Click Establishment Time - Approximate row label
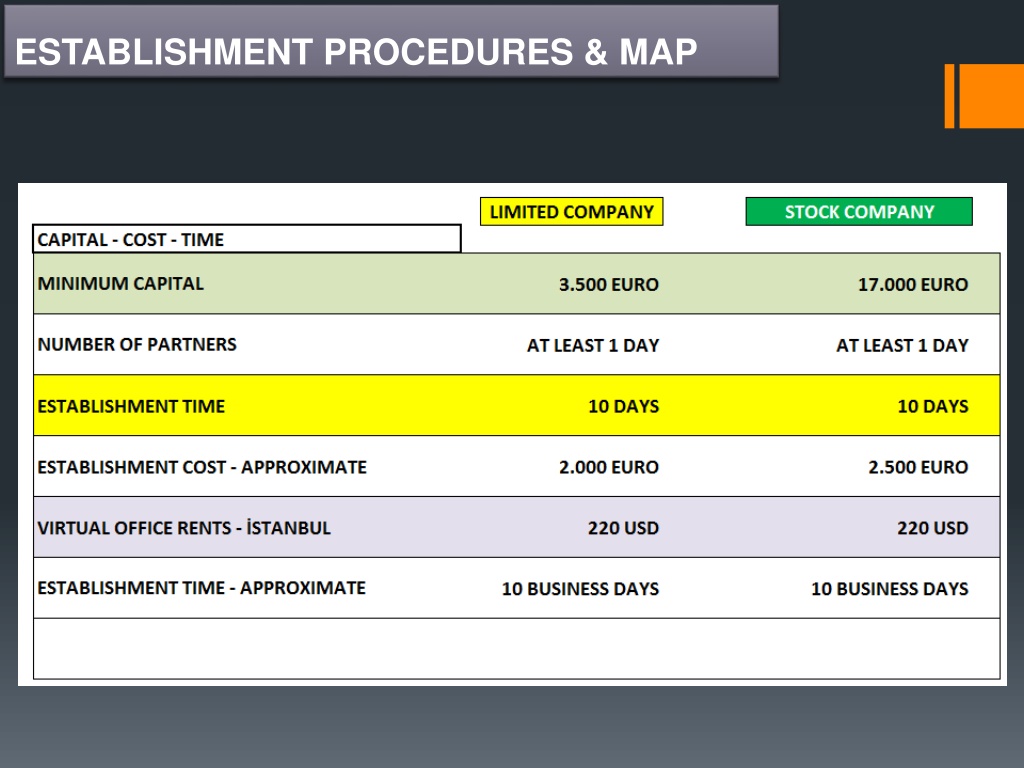Screen dimensions: 1024x768 [x=201, y=588]
